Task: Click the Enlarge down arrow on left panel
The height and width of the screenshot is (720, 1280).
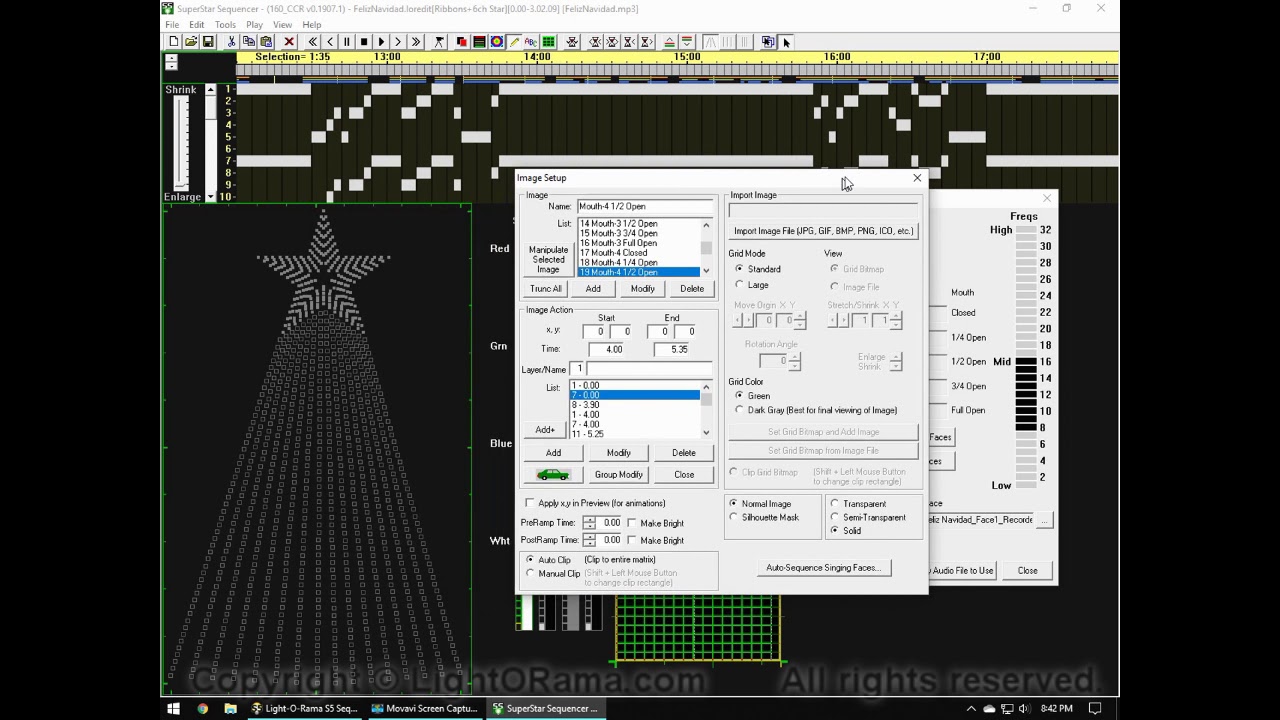Action: click(x=210, y=197)
